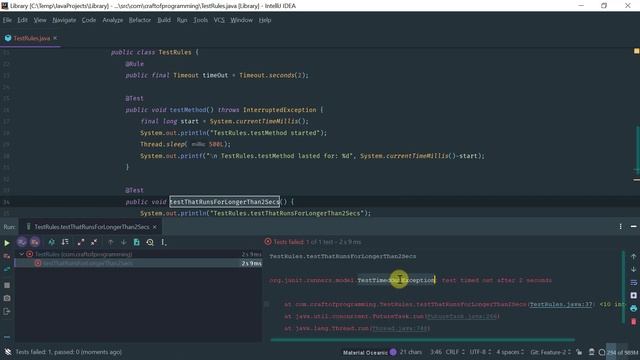
Task: Toggle auto-test icon in run sidebar
Action: point(7,269)
